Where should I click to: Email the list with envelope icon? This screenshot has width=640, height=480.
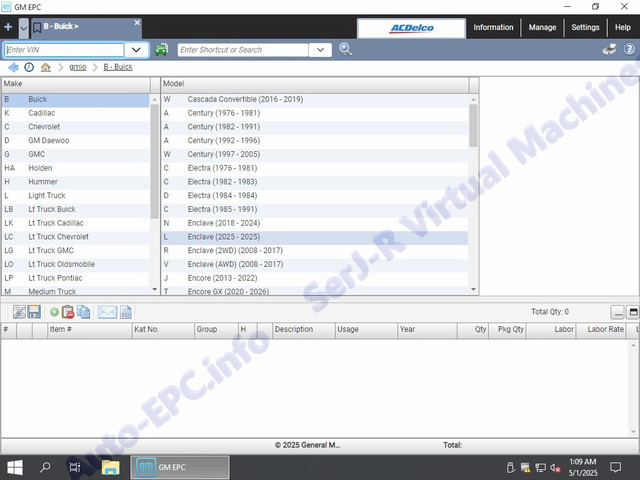(107, 312)
